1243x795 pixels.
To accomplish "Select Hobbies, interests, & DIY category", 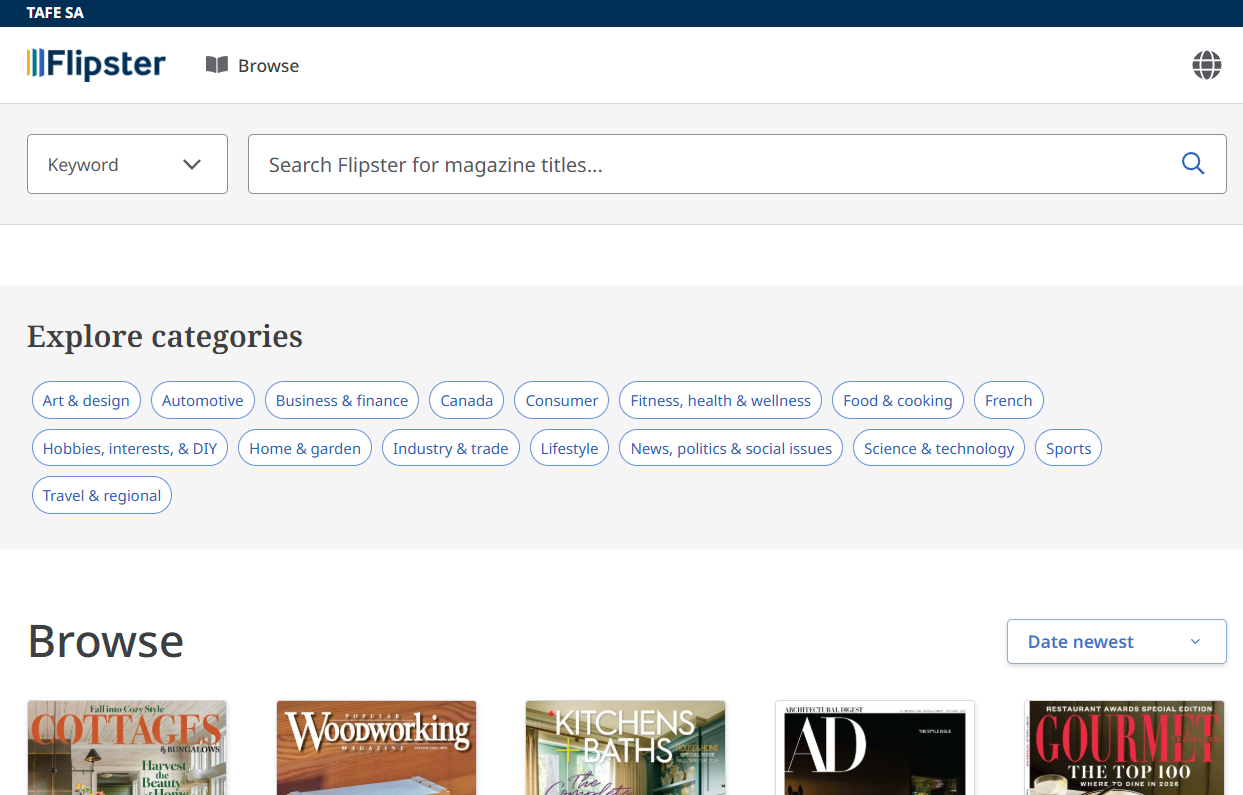I will (130, 448).
